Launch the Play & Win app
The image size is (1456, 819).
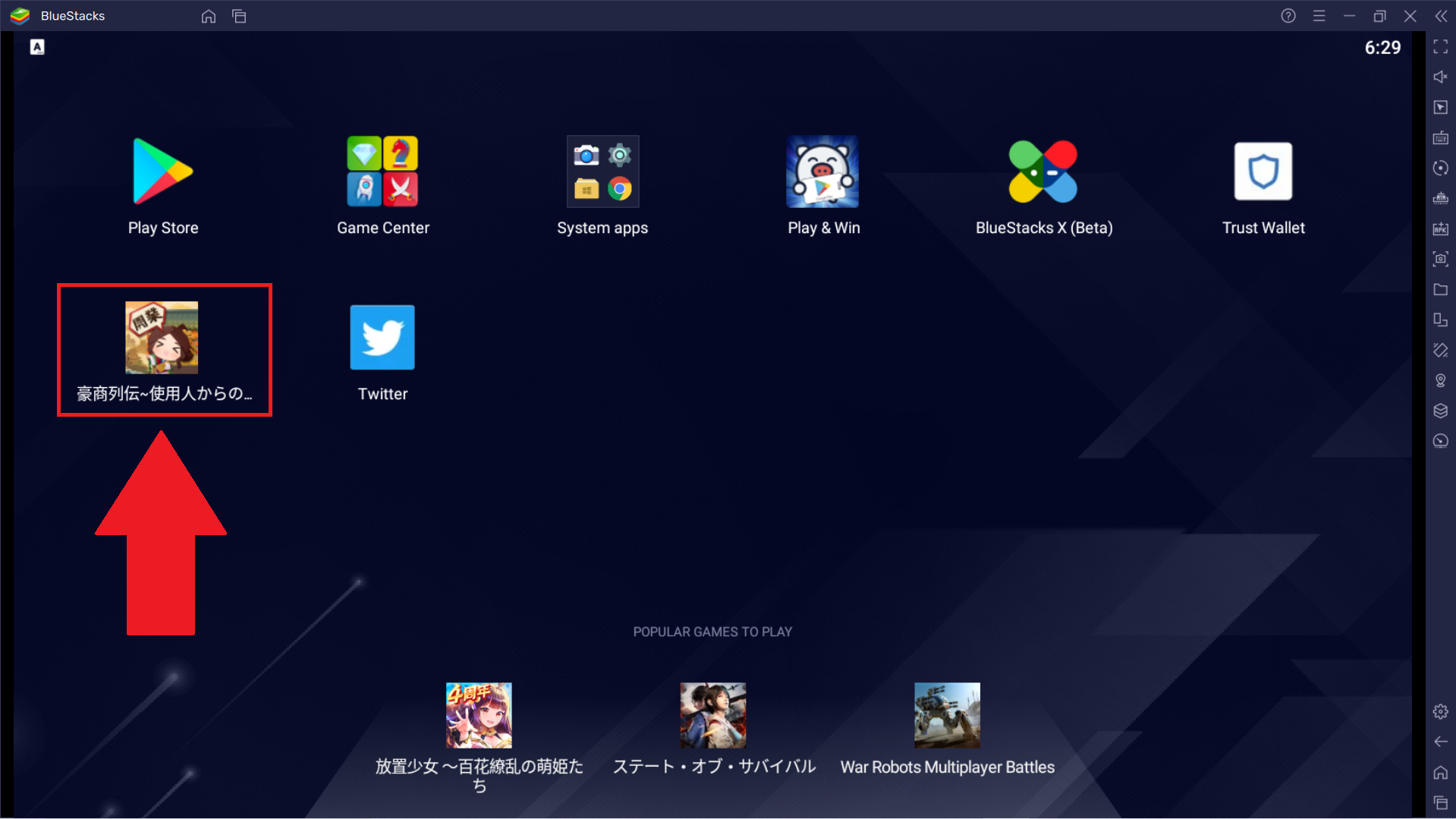822,172
